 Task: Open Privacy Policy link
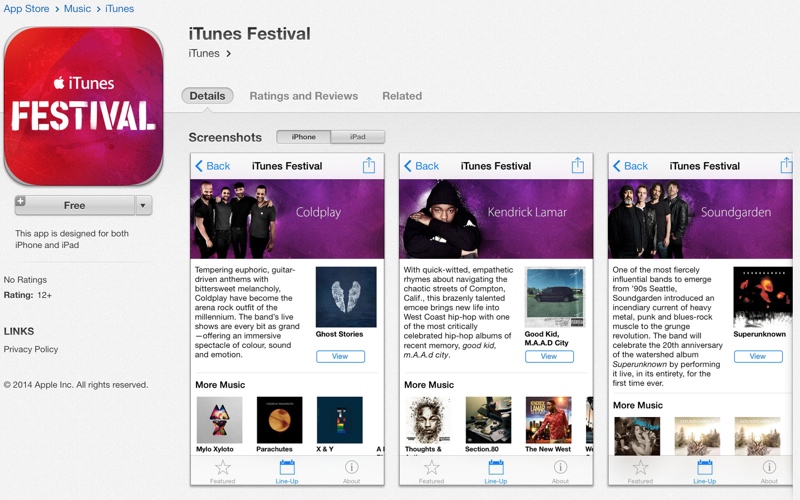coord(31,349)
